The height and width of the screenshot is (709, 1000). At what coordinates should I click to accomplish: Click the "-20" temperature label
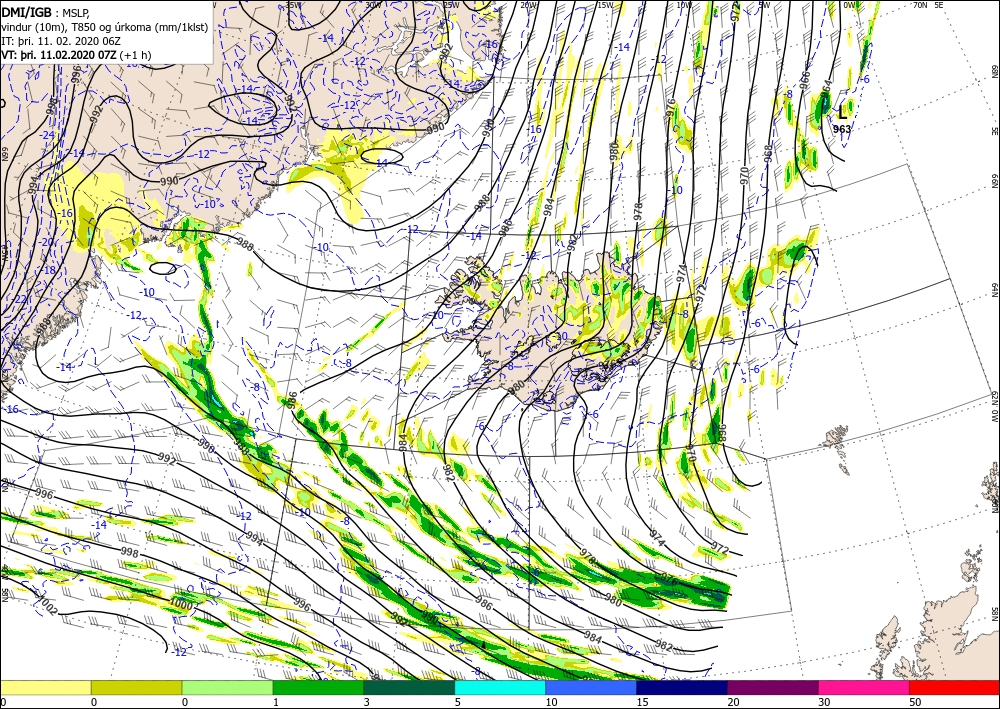point(47,242)
